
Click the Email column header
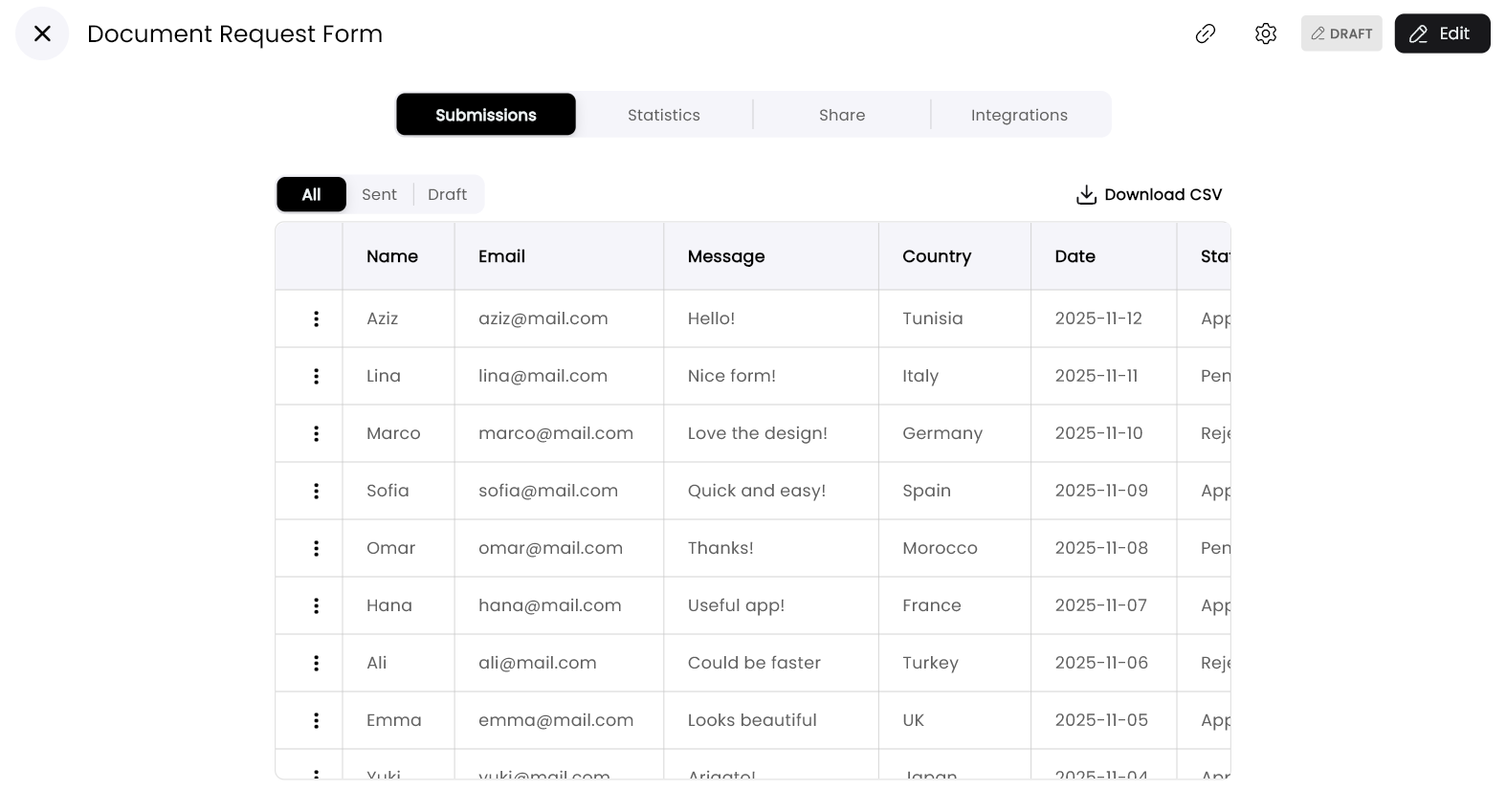coord(501,256)
